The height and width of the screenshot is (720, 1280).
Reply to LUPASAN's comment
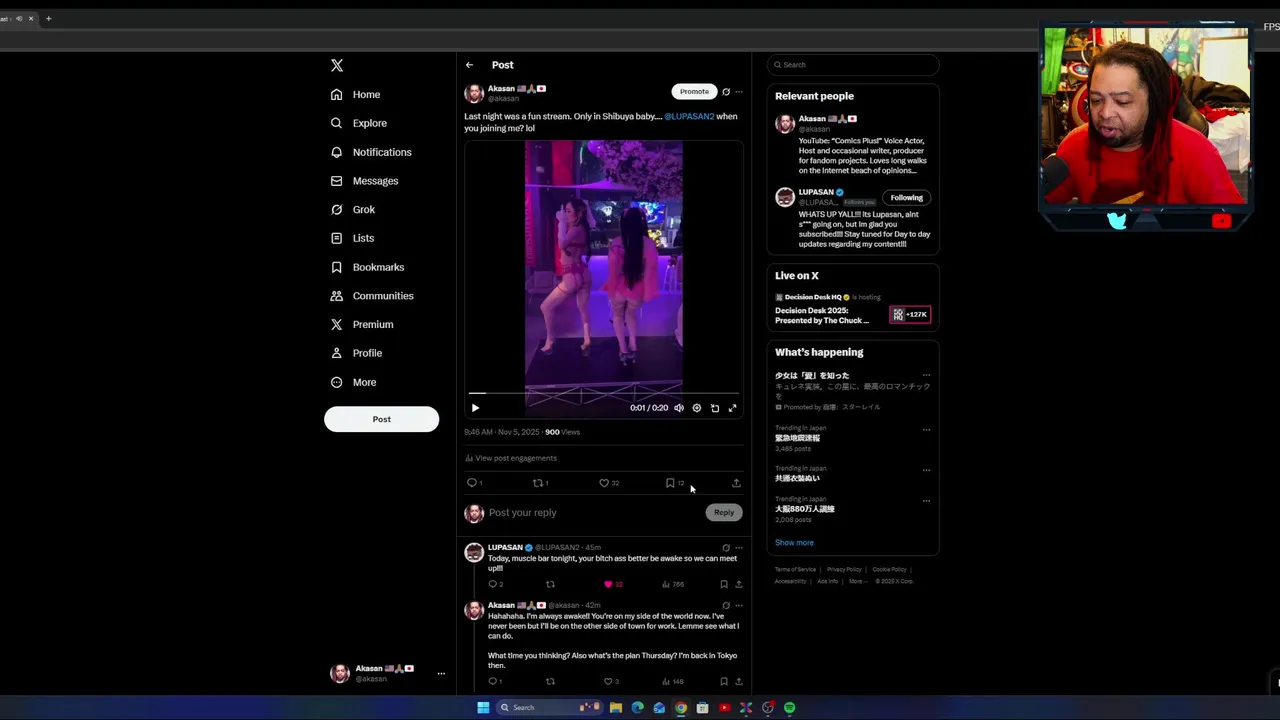[x=495, y=584]
